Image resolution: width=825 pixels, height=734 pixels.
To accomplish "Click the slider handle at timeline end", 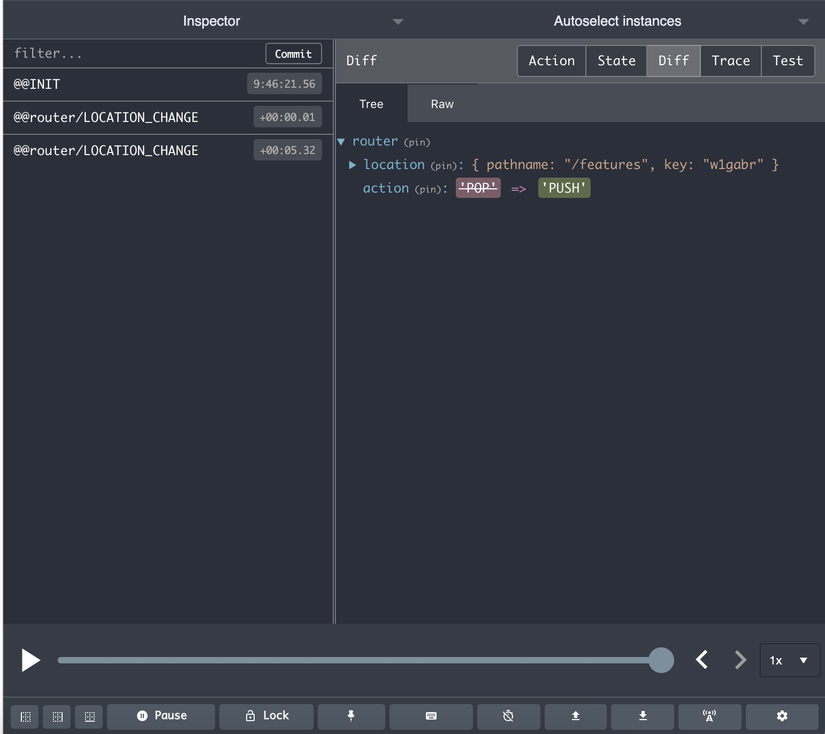I will (661, 660).
